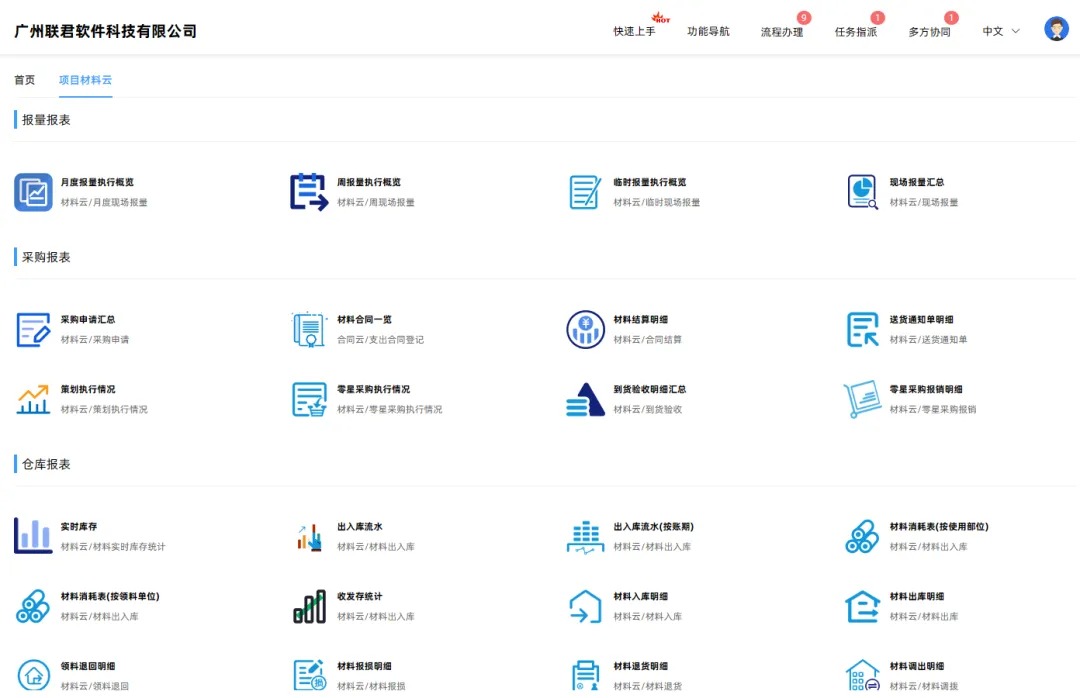This screenshot has height=698, width=1080.
Task: Select 材料合同一览 under 采购报表
Action: coord(309,329)
